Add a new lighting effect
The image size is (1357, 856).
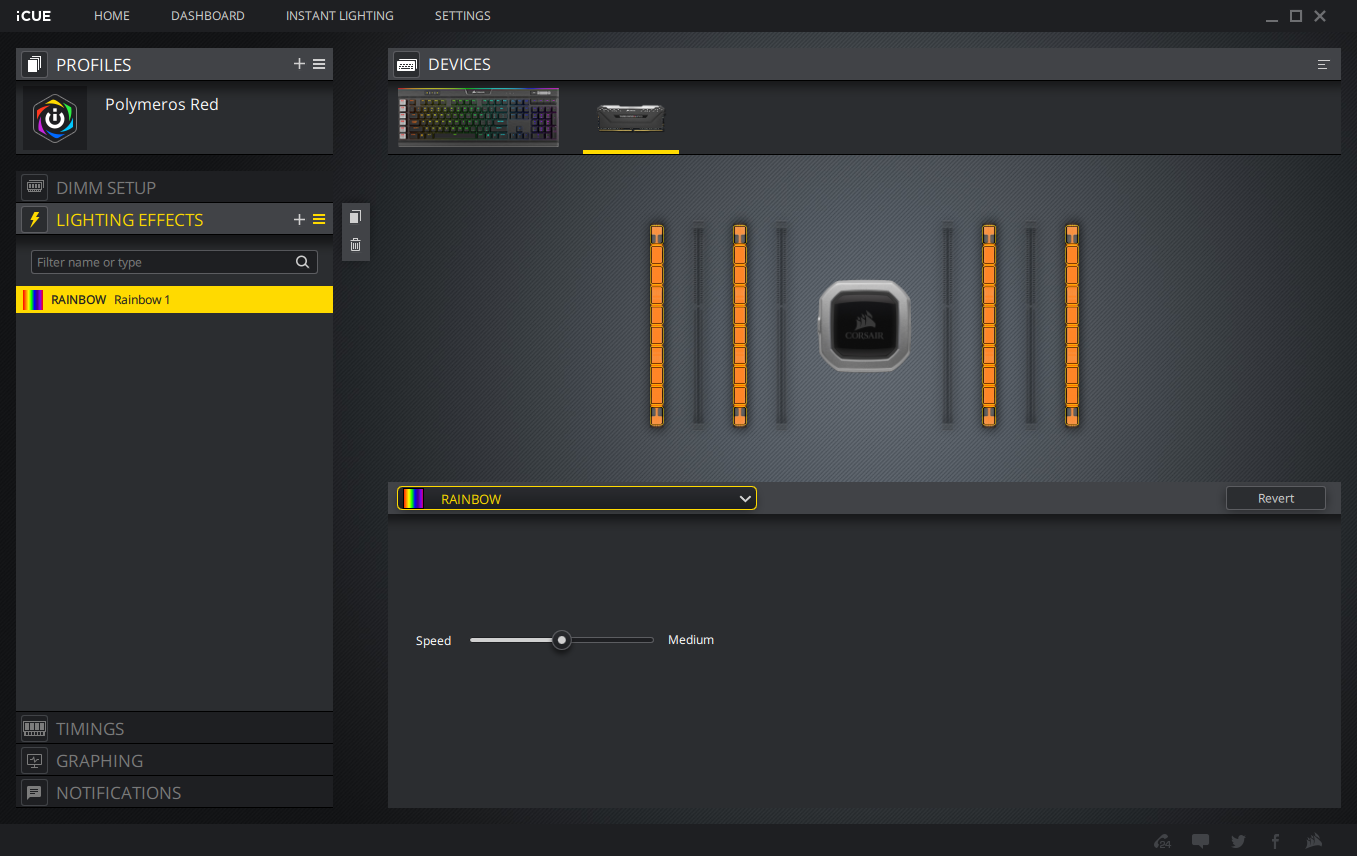299,219
